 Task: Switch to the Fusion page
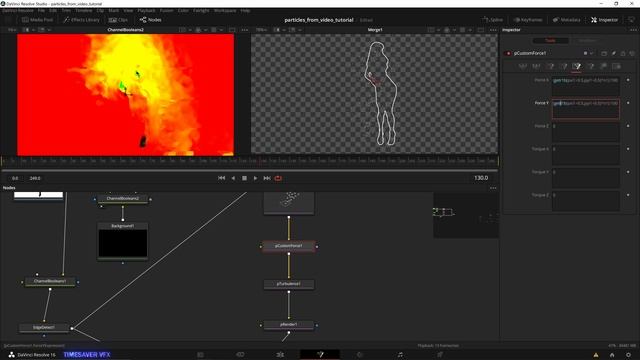[320, 355]
